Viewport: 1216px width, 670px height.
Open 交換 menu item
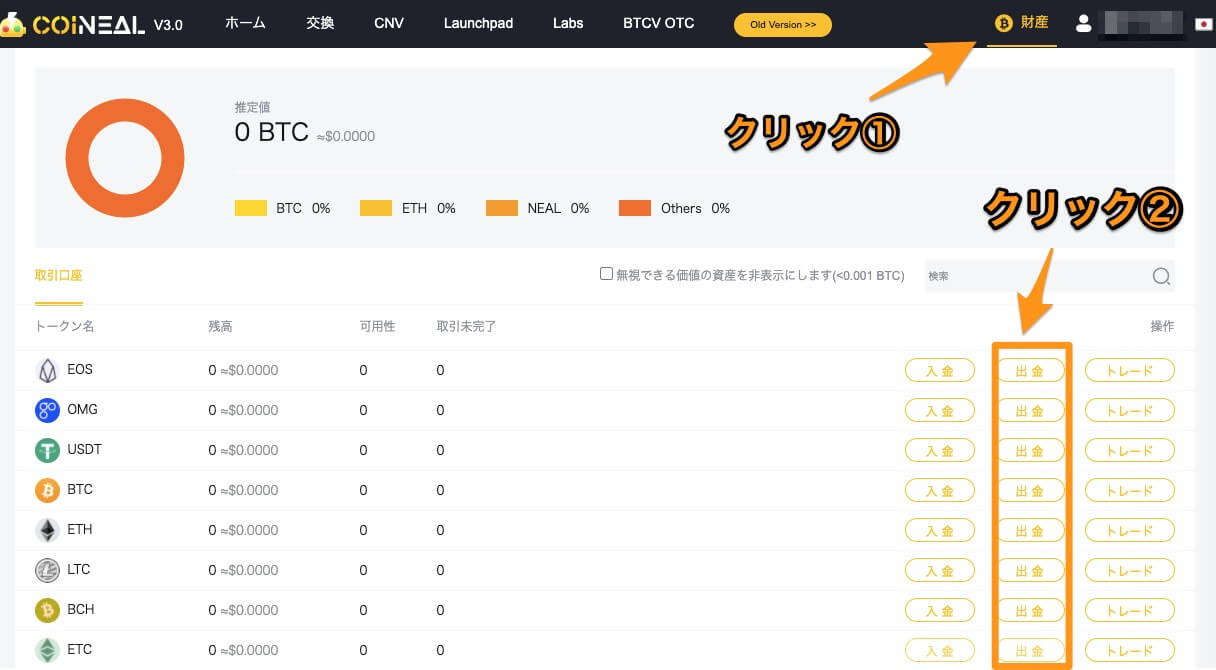[x=320, y=23]
